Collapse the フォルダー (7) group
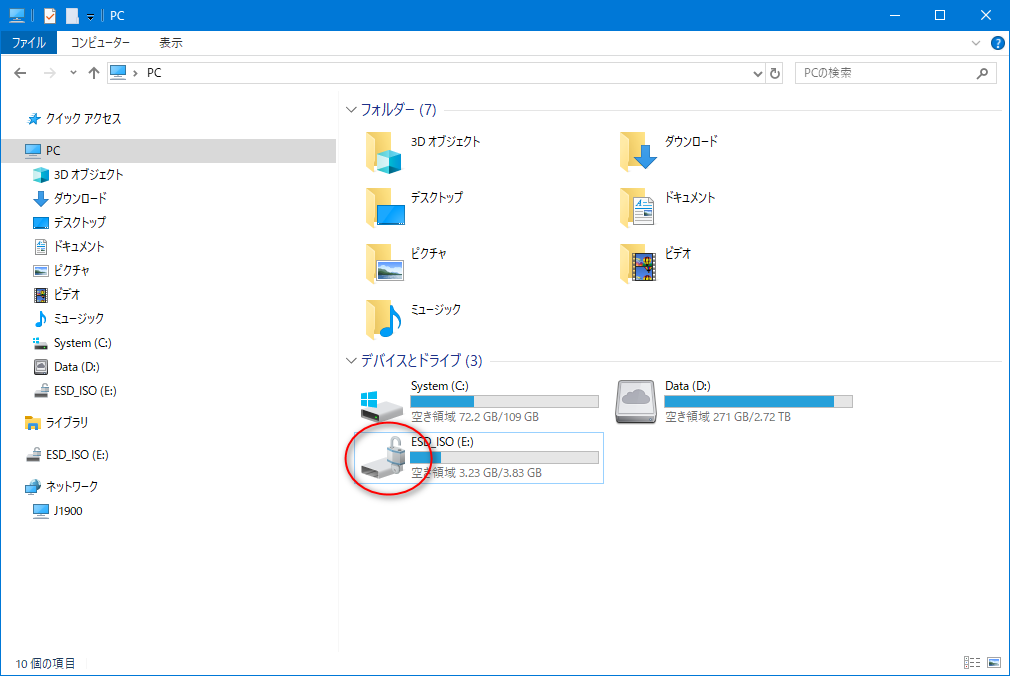 [351, 109]
